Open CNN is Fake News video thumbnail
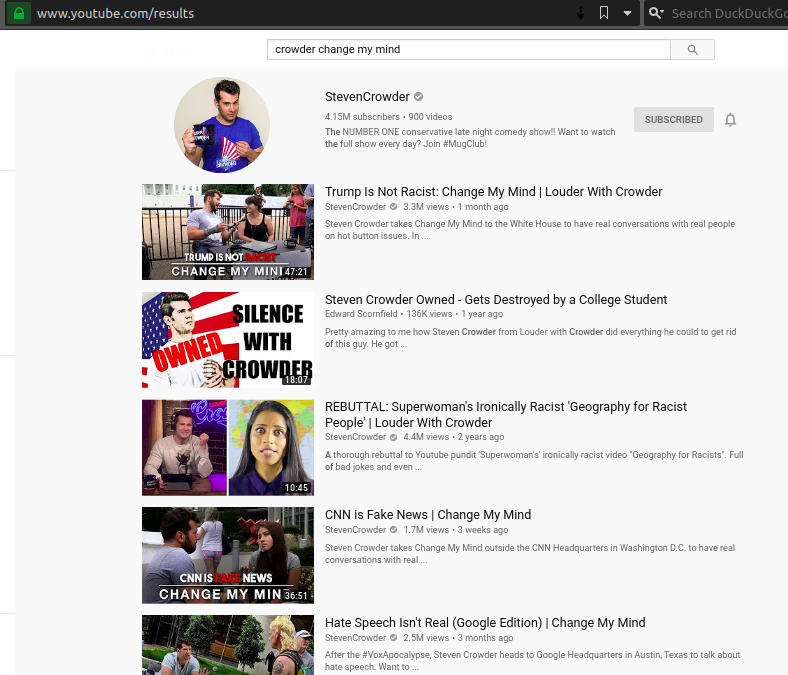Viewport: 788px width, 675px height. pyautogui.click(x=228, y=555)
